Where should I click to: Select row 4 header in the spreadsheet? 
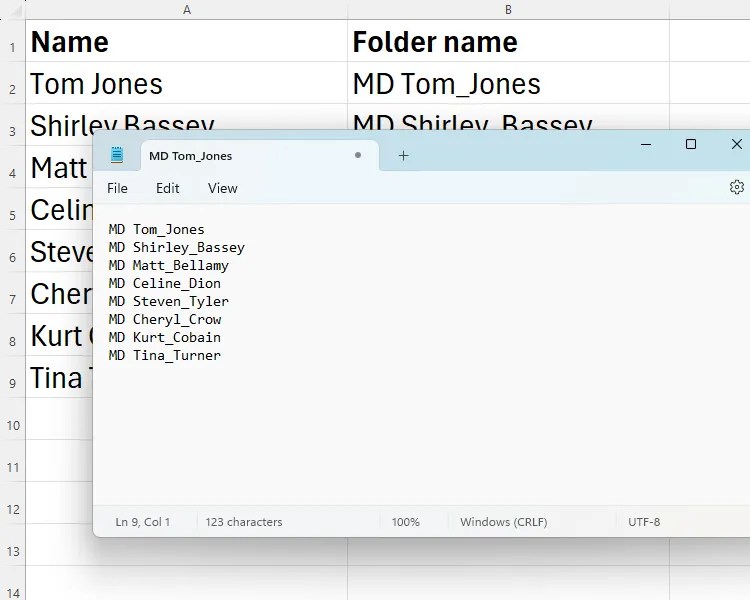(12, 167)
